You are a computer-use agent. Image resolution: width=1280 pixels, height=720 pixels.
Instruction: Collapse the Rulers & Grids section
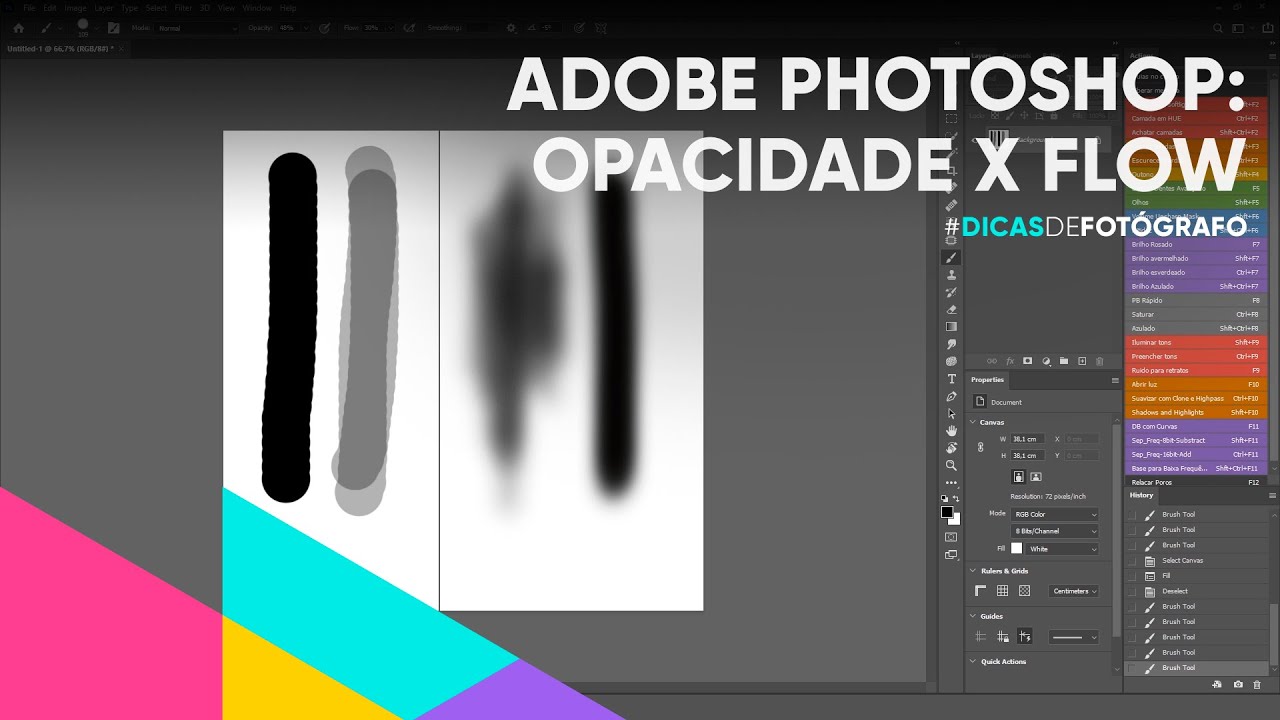973,571
